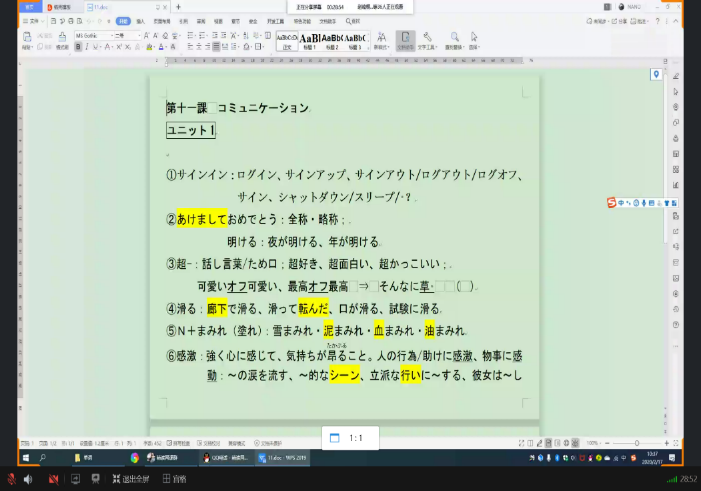Click the Text Tools icon in ribbon
The width and height of the screenshot is (701, 491).
click(x=427, y=38)
